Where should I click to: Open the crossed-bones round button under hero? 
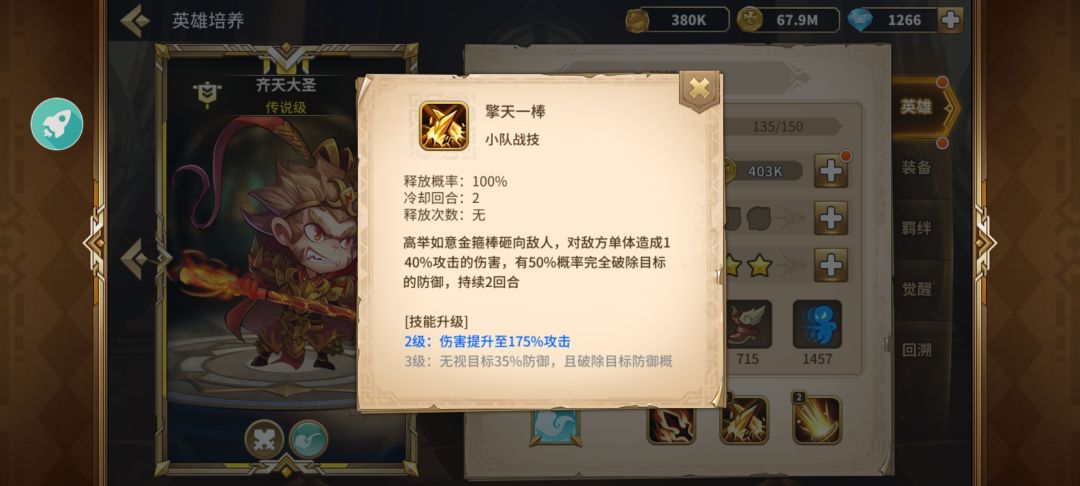[264, 439]
